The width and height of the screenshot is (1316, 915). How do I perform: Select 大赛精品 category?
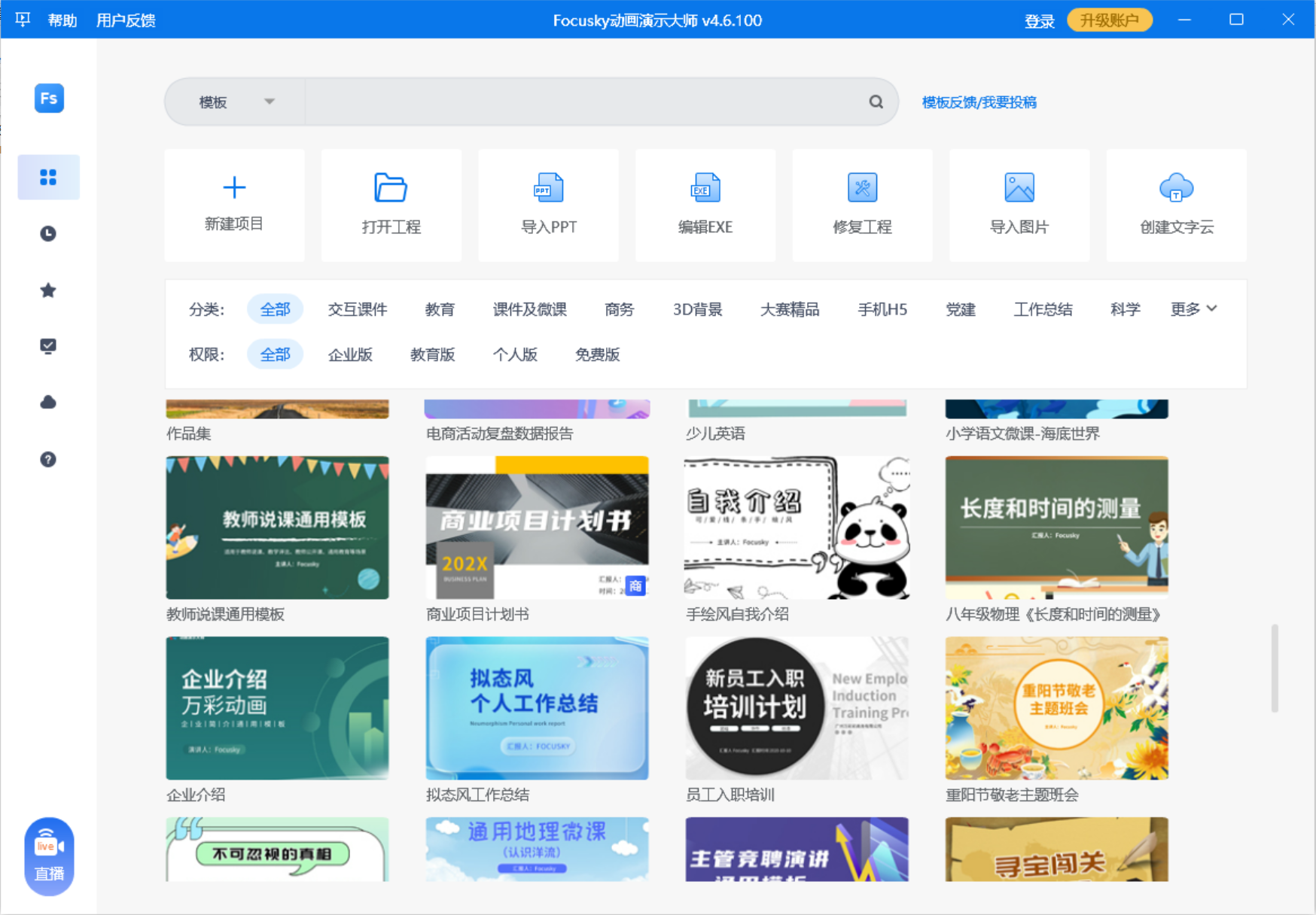[x=790, y=309]
